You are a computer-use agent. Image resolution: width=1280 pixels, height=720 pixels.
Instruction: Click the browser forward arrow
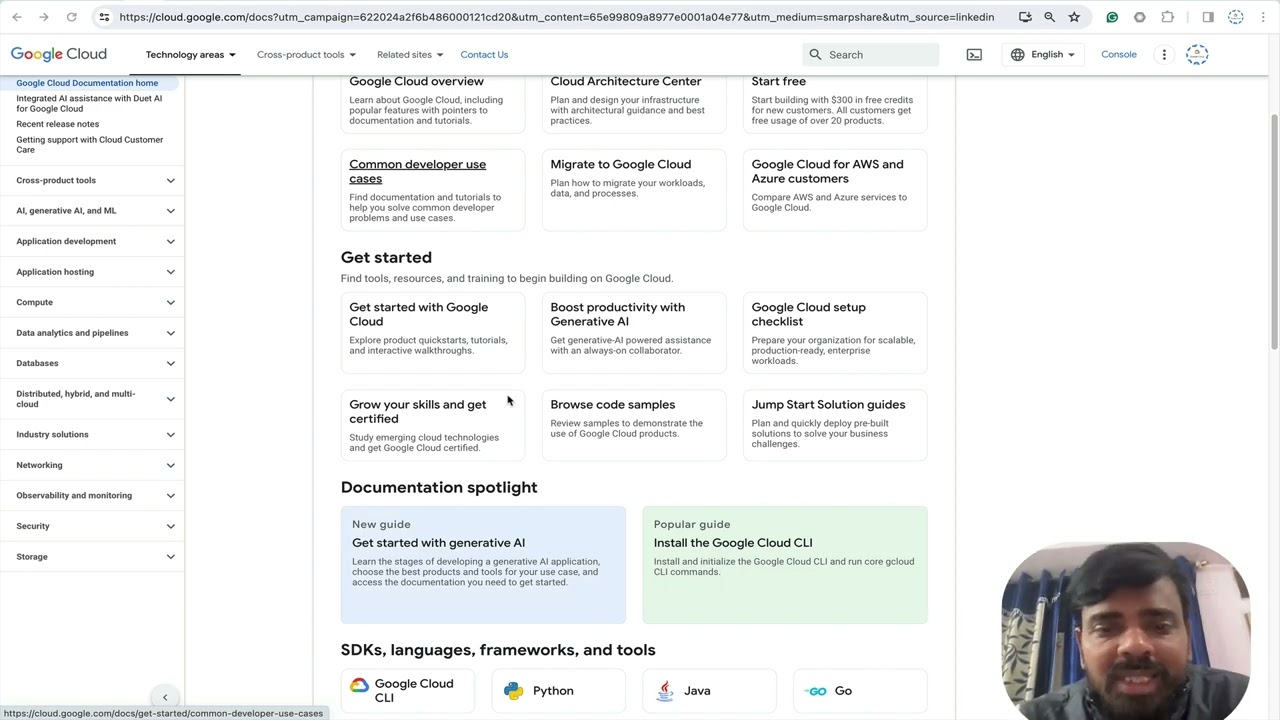[x=44, y=17]
